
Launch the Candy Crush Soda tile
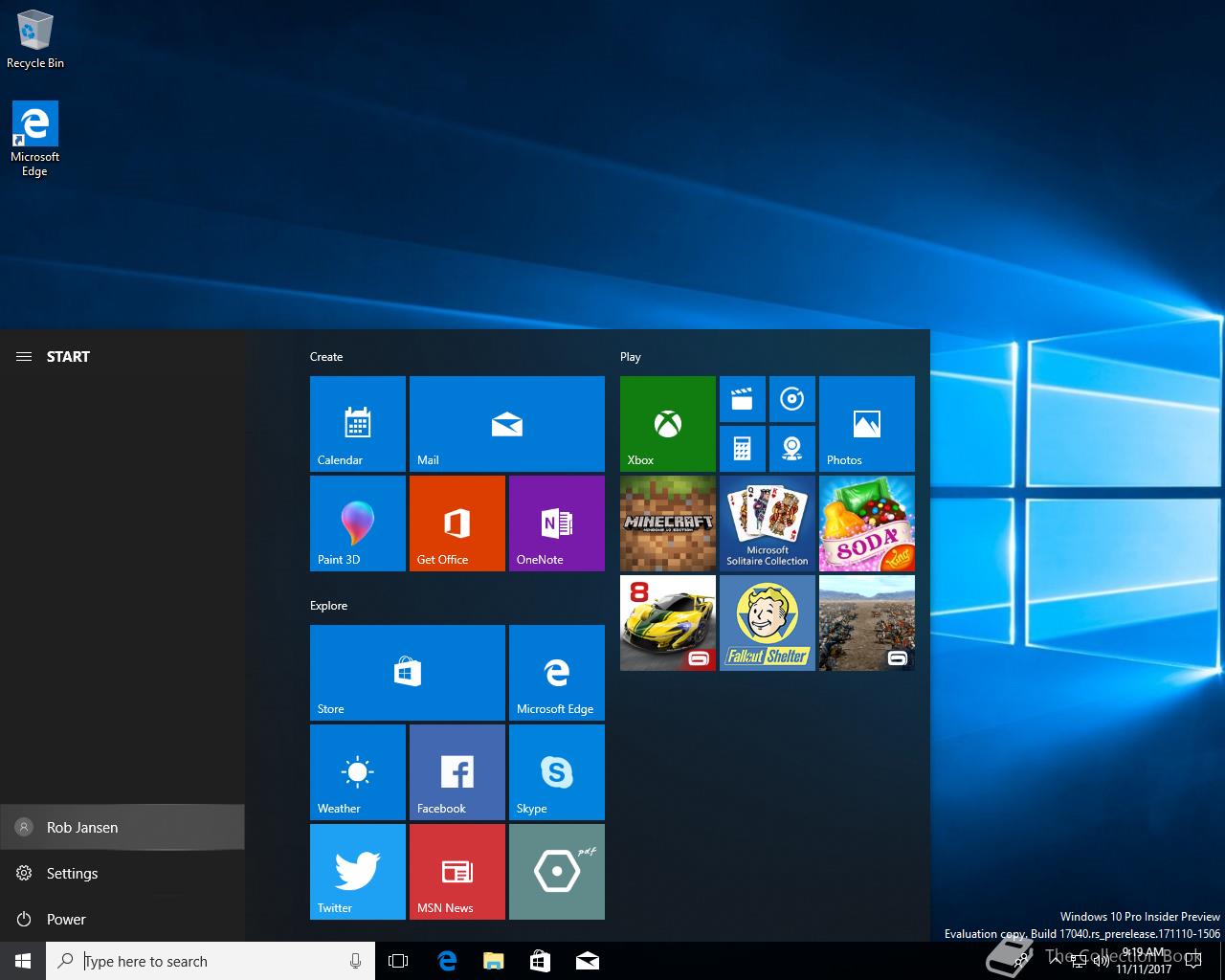tap(867, 523)
